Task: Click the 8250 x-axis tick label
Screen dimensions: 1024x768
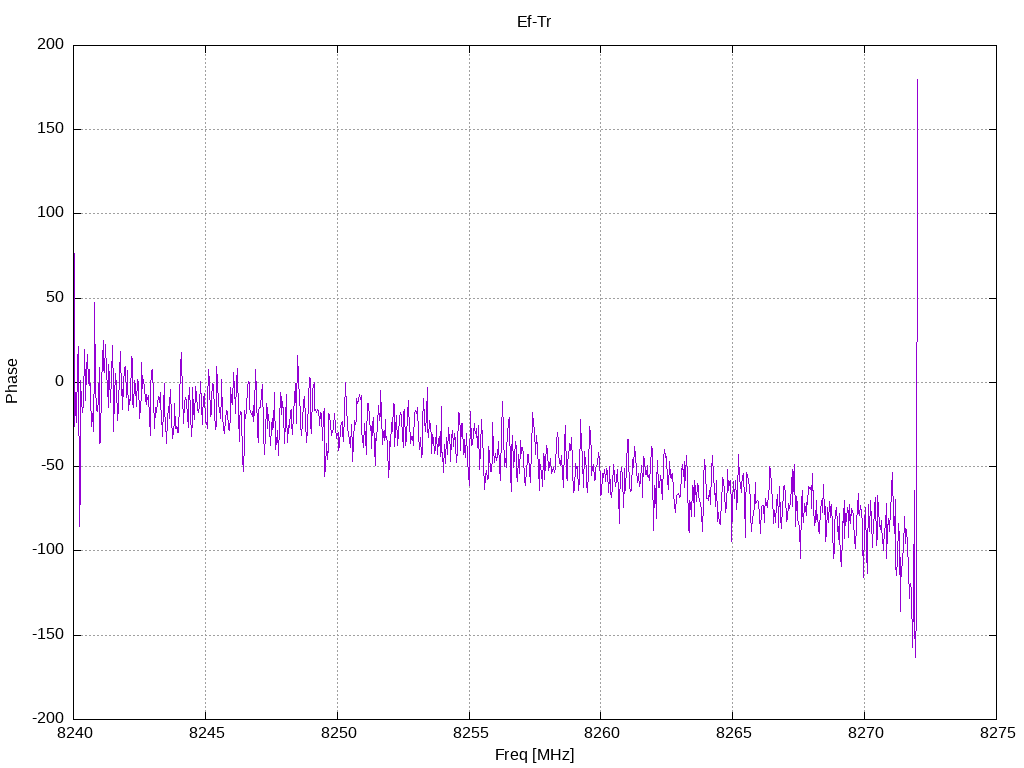Action: pyautogui.click(x=337, y=734)
